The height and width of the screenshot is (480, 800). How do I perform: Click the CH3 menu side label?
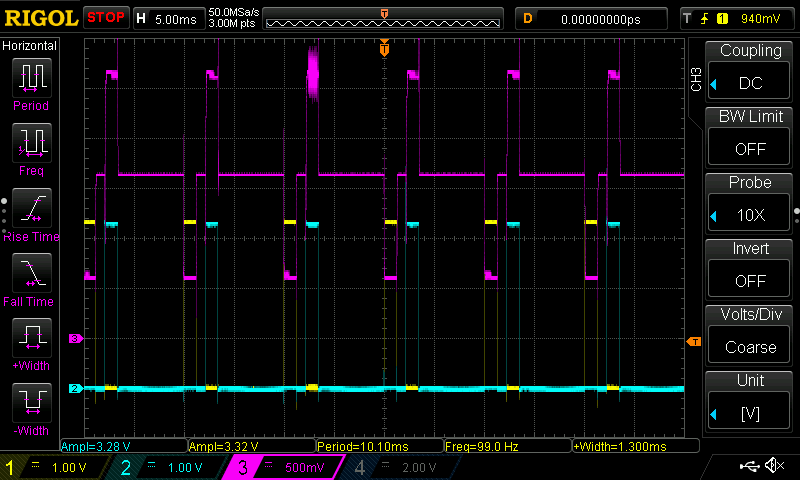[696, 79]
